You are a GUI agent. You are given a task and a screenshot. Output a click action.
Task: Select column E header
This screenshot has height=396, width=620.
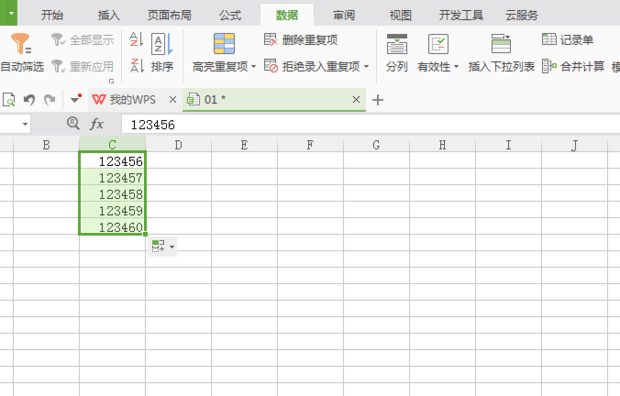(x=244, y=144)
